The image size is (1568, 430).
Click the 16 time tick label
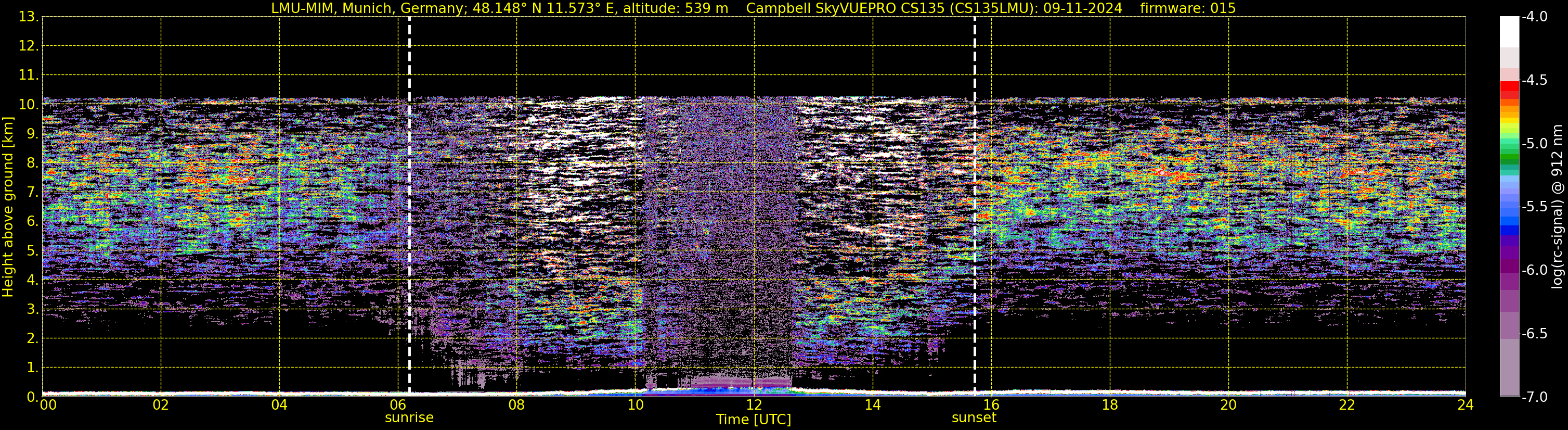992,405
